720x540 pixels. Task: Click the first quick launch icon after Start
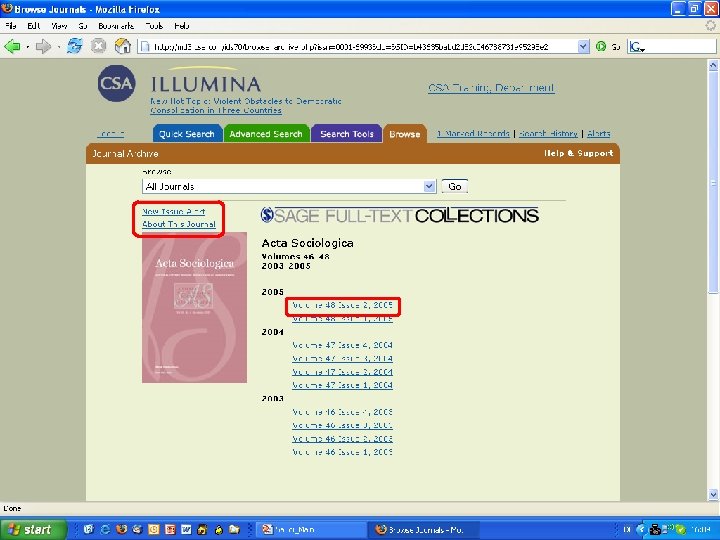tap(89, 529)
